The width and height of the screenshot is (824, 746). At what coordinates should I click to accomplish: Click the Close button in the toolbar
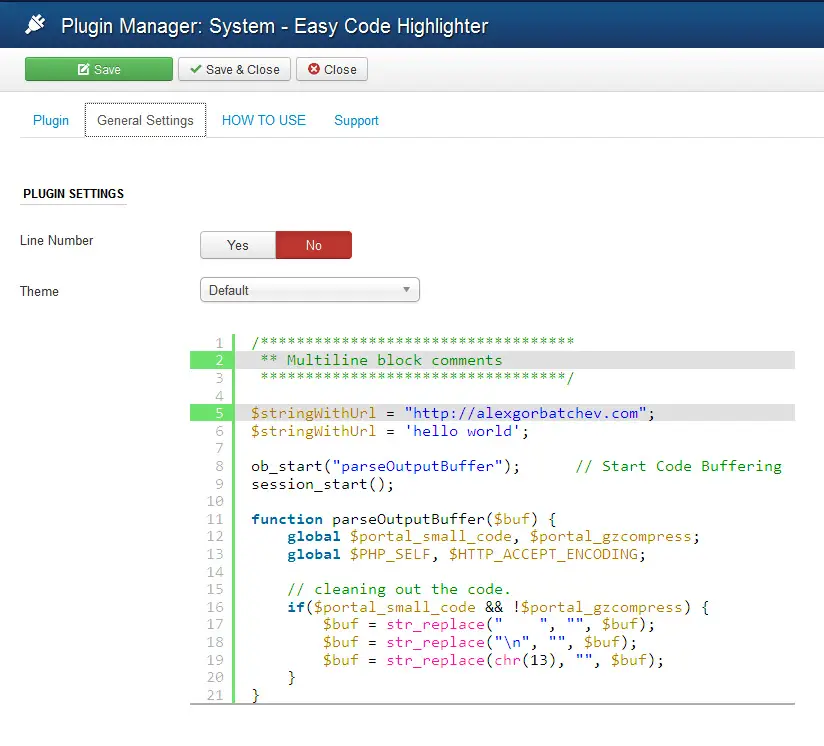pos(332,69)
